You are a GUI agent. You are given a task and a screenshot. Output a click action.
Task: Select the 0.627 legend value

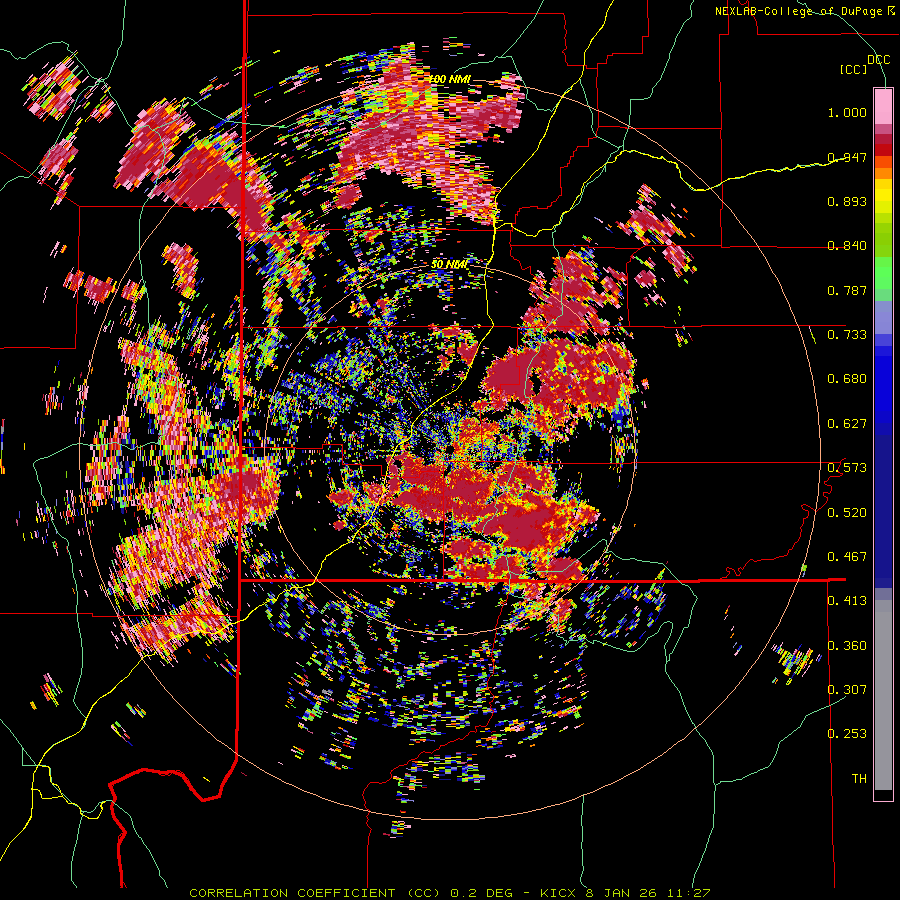pos(847,424)
